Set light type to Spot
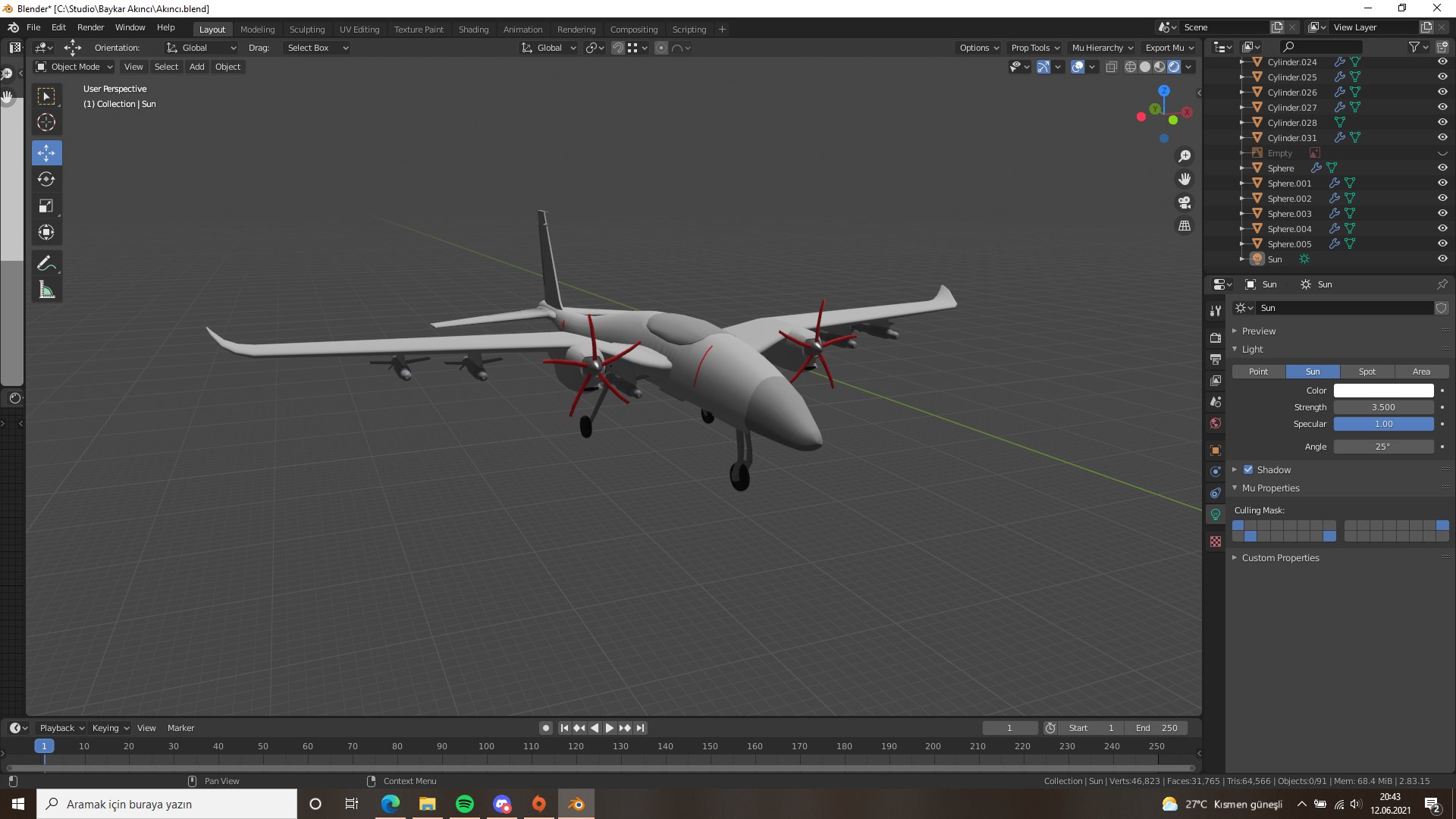This screenshot has width=1456, height=819. [x=1367, y=372]
